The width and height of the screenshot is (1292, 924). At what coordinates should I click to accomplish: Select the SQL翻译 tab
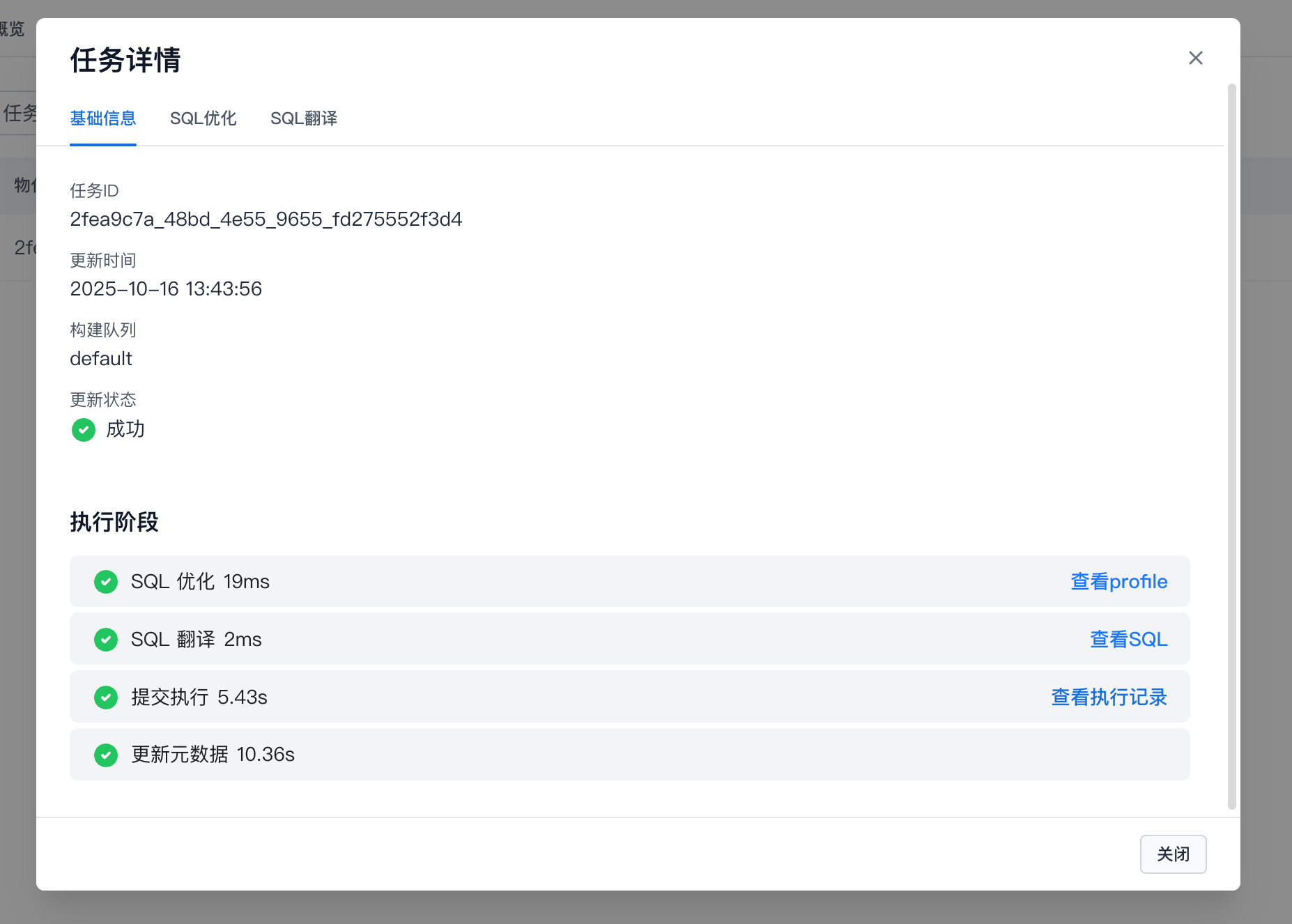(x=303, y=118)
